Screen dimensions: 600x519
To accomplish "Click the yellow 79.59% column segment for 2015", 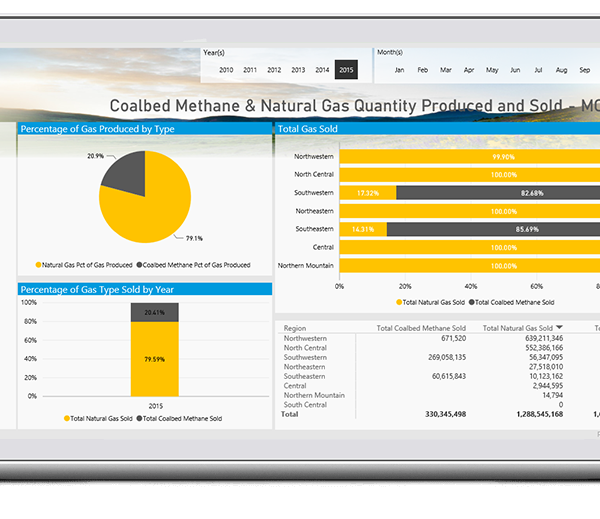I will click(x=156, y=358).
